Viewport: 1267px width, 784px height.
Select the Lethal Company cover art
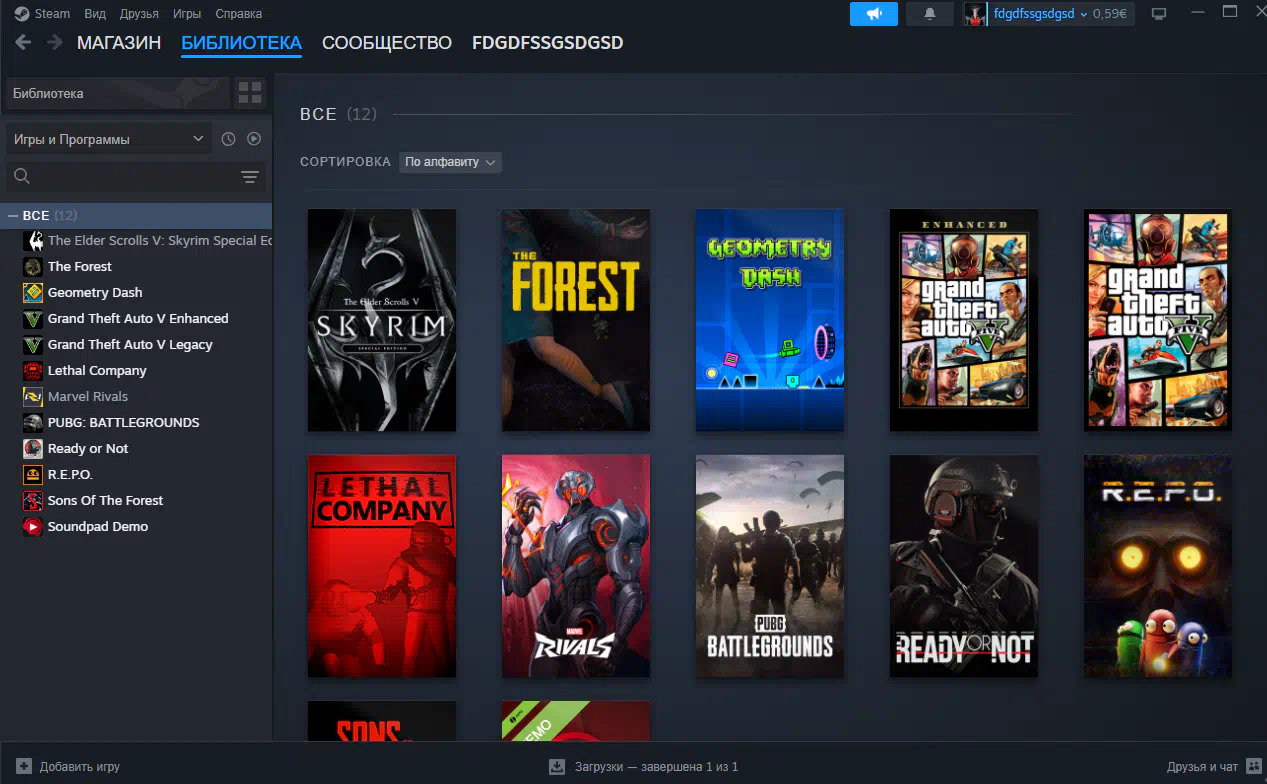click(382, 566)
